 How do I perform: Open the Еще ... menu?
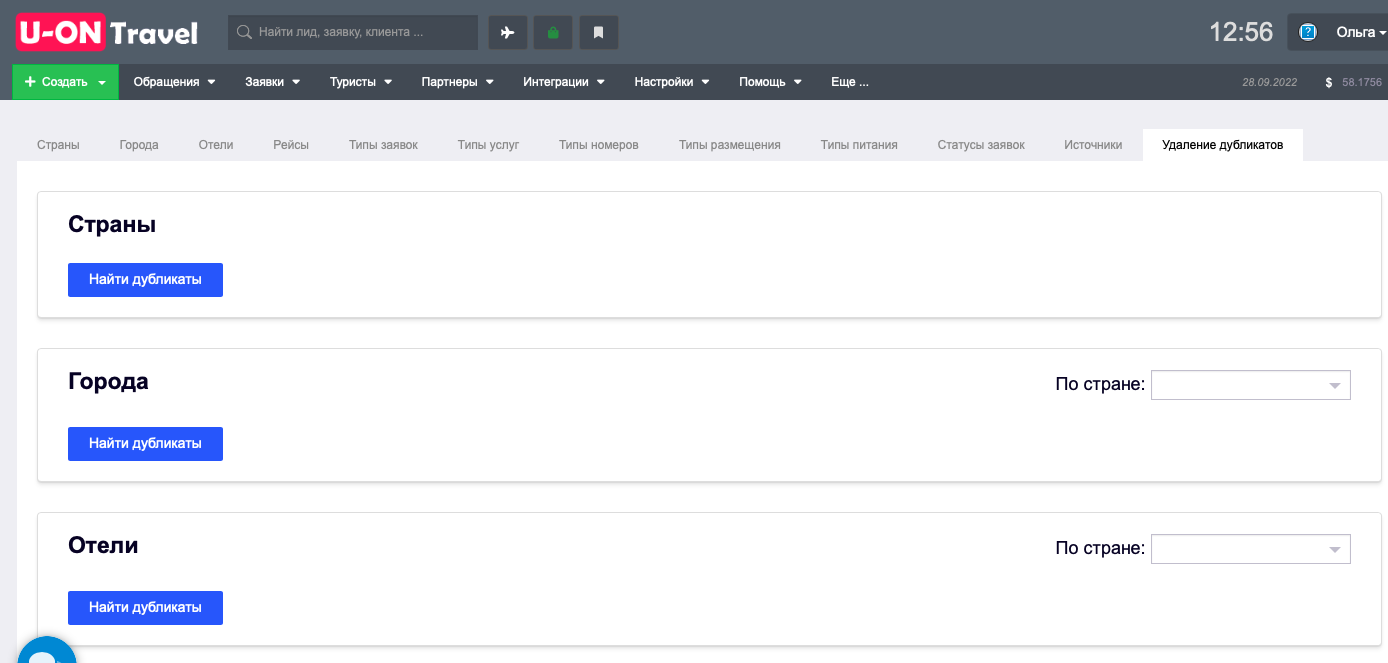[850, 82]
